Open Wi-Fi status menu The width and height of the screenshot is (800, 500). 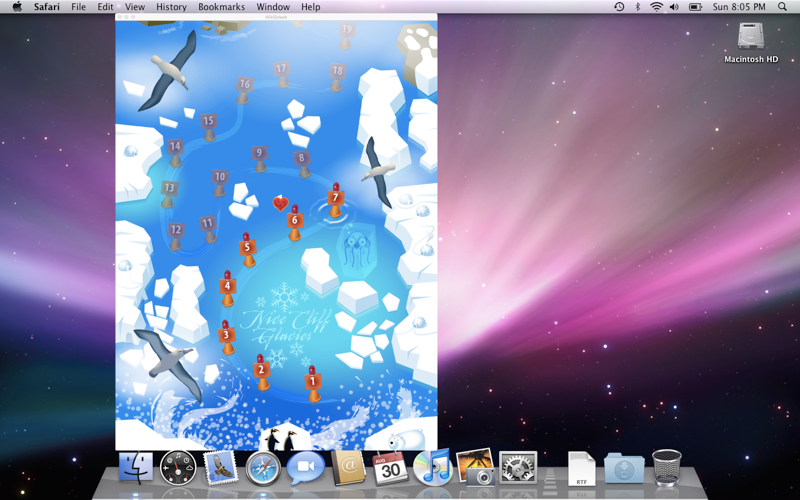coord(656,7)
